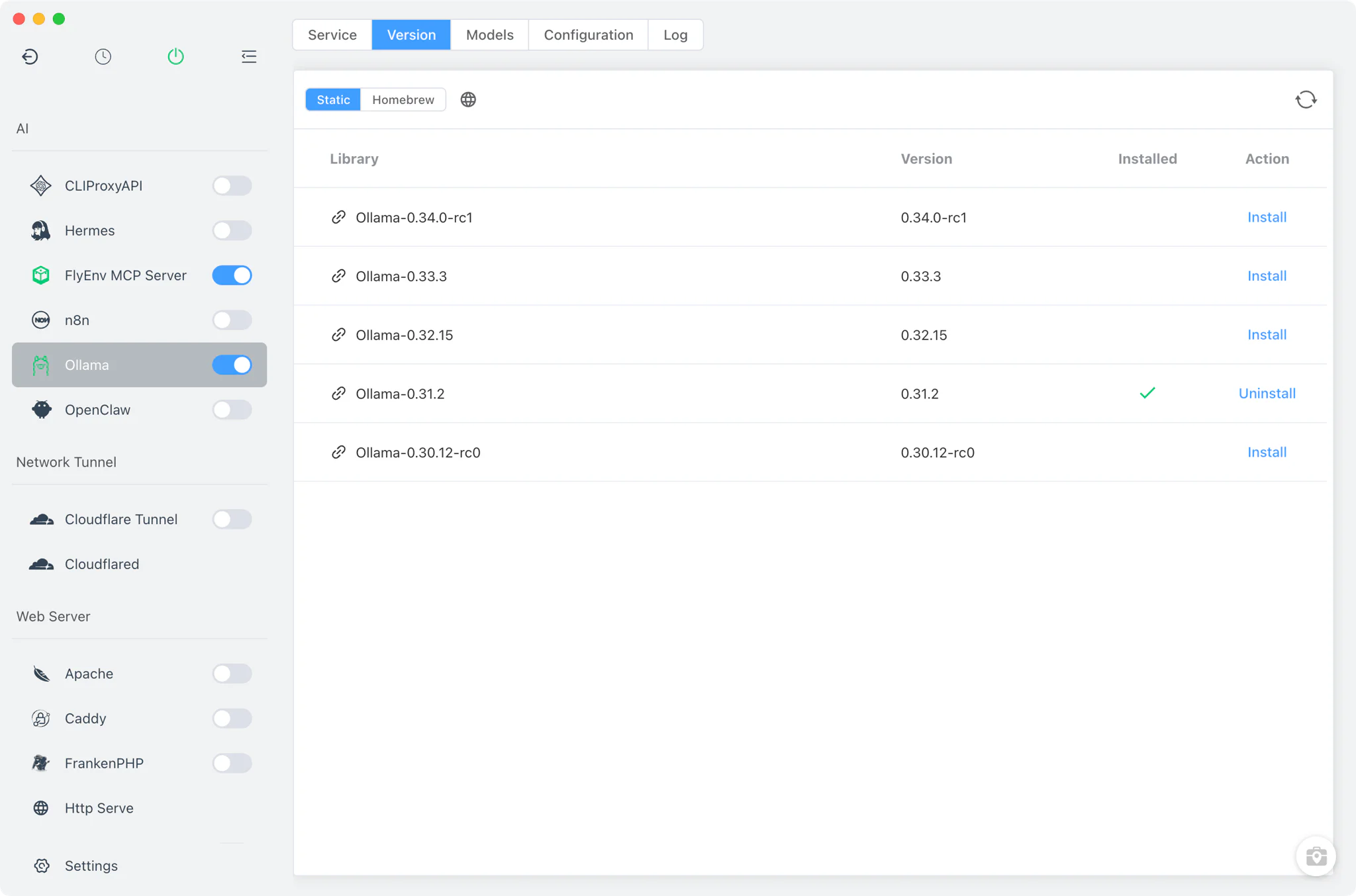Screen dimensions: 1356x896
Task: Click link icon for Ollama-0.31.2
Action: (x=338, y=394)
